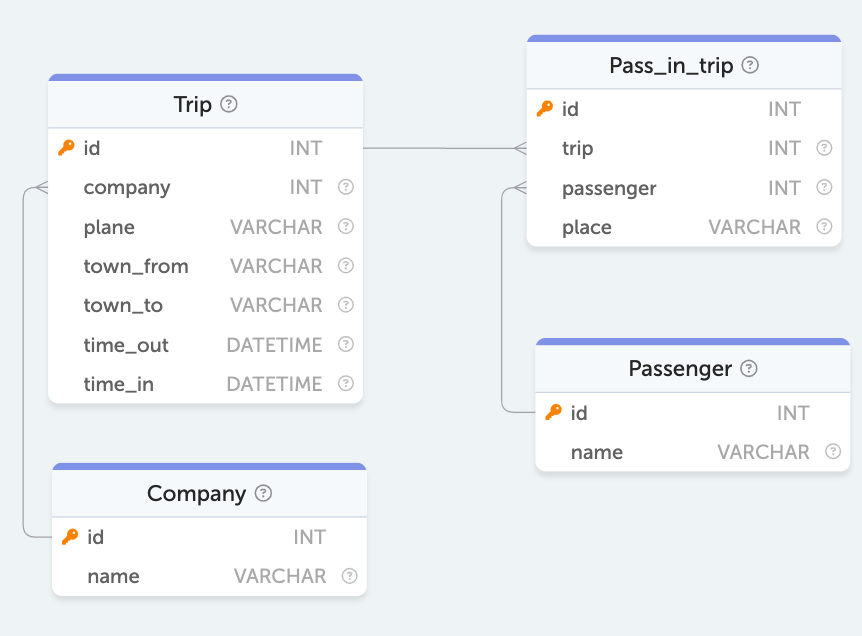Viewport: 862px width, 636px height.
Task: Click info icon on Trip company row
Action: coord(346,187)
